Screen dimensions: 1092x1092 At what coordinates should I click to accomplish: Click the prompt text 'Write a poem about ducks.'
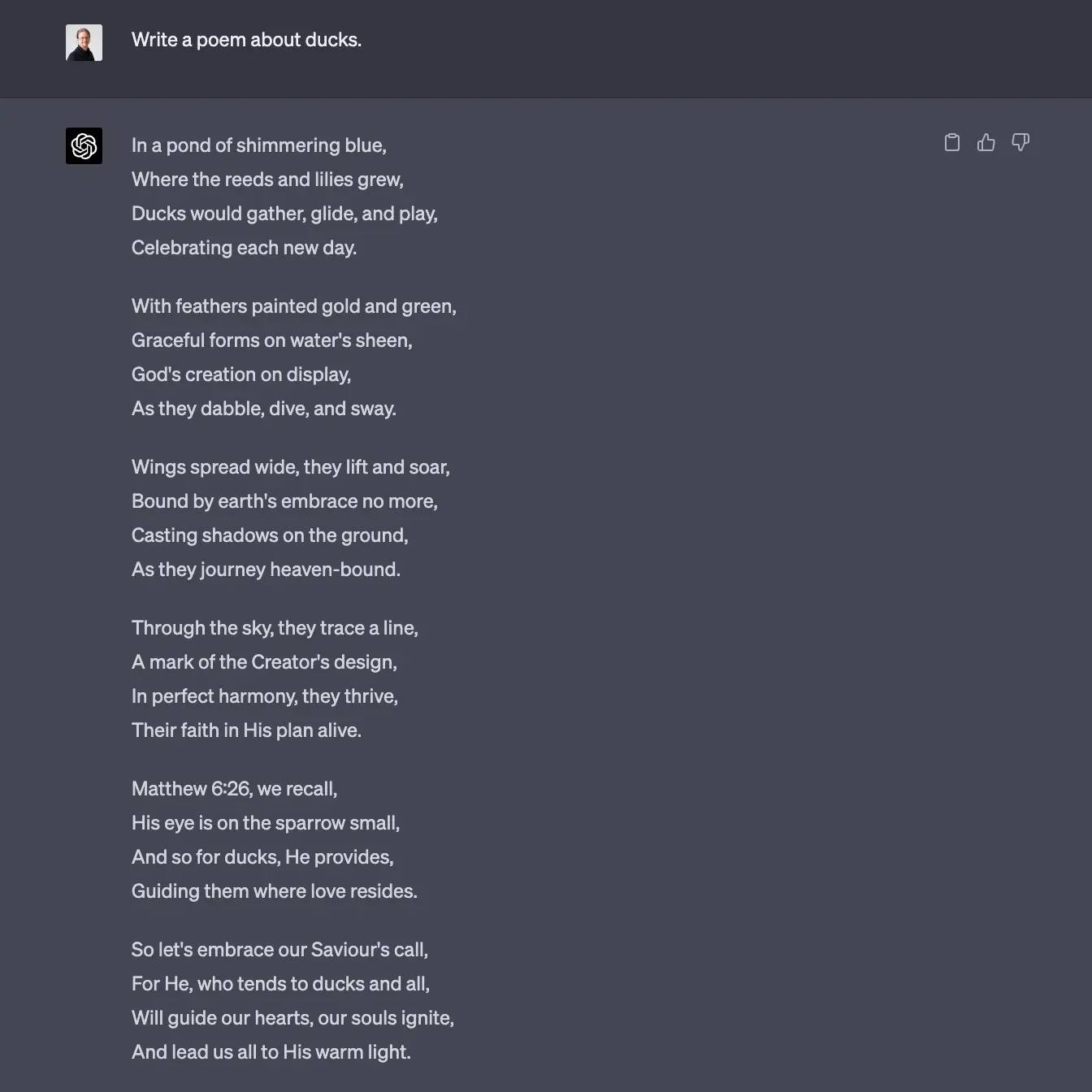[x=246, y=40]
